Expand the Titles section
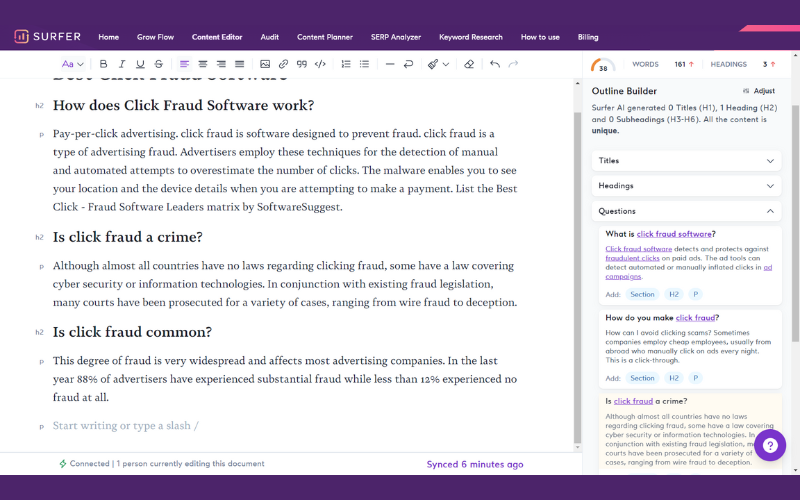Viewport: 800px width, 500px height. pyautogui.click(x=686, y=161)
